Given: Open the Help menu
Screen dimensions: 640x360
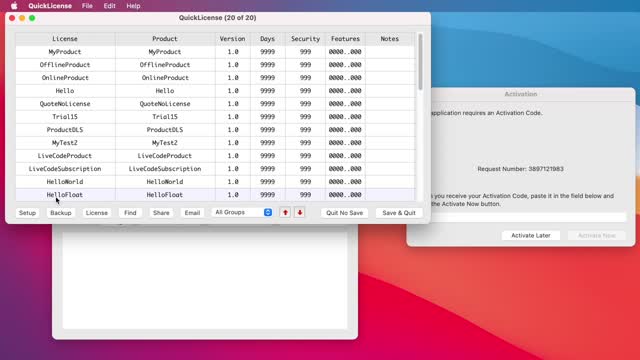Looking at the screenshot, I should [133, 6].
